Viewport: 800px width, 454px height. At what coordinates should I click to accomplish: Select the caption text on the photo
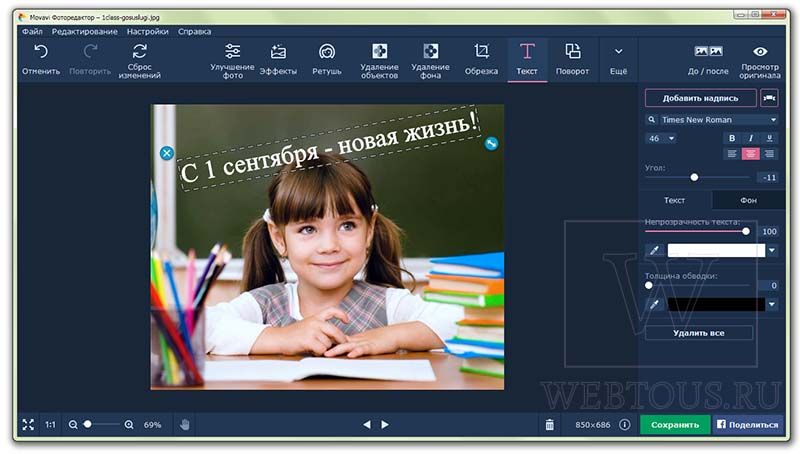click(x=330, y=147)
